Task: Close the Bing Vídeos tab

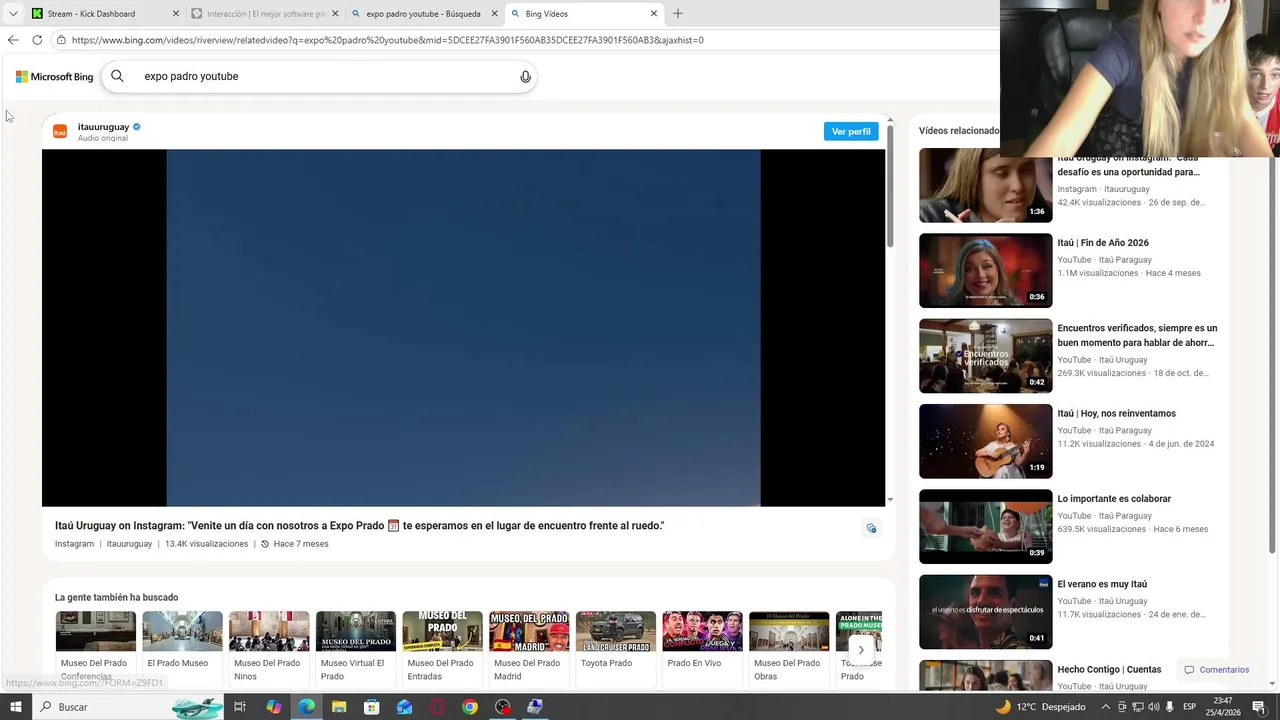Action: pos(654,14)
